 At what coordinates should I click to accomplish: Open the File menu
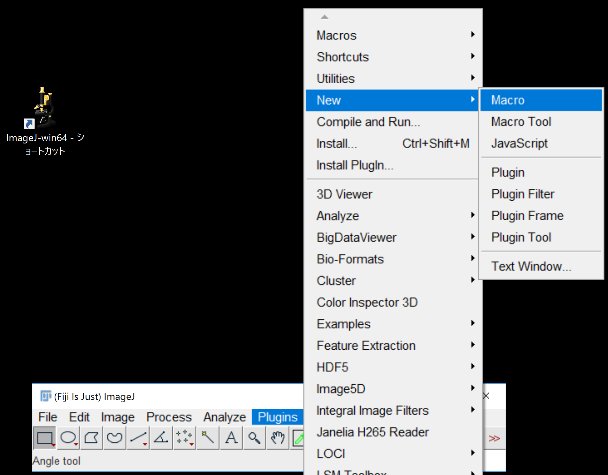(x=48, y=417)
